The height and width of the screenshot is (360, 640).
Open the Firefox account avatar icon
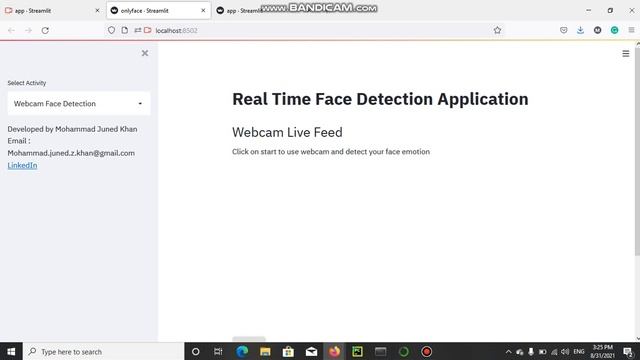pos(598,30)
